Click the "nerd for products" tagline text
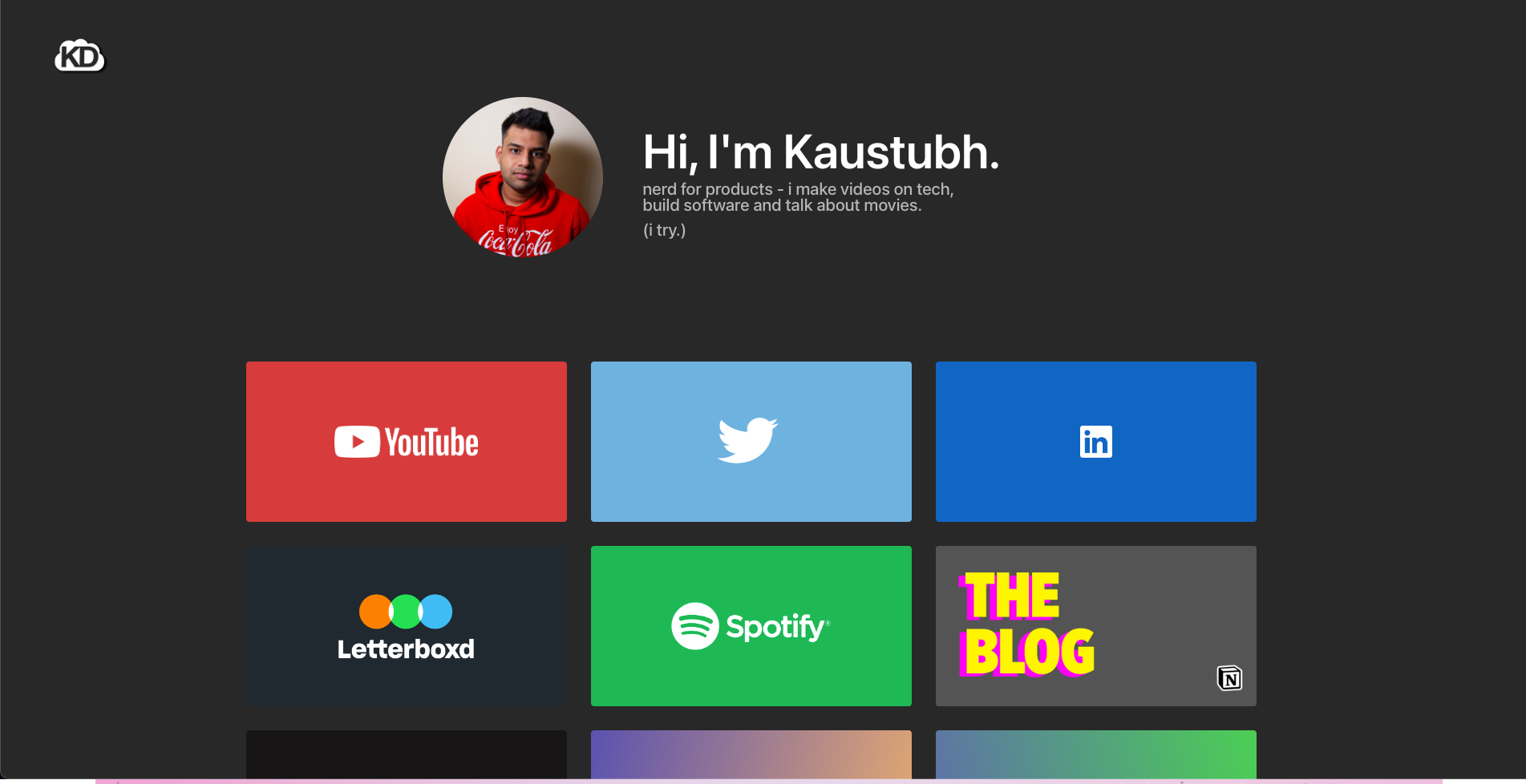This screenshot has width=1526, height=784. [x=798, y=197]
